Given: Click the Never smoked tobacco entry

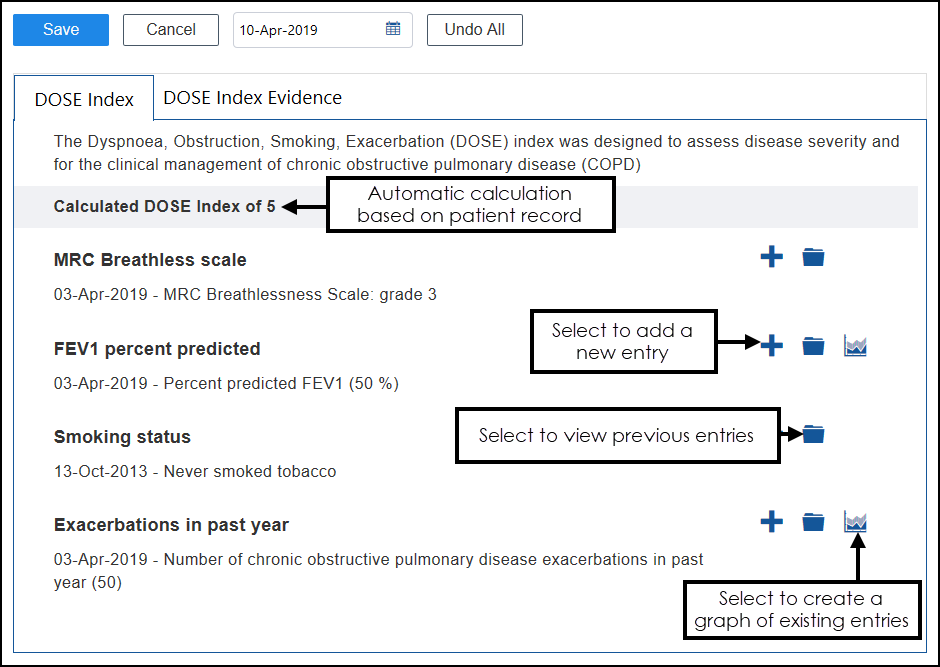Looking at the screenshot, I should click(195, 471).
